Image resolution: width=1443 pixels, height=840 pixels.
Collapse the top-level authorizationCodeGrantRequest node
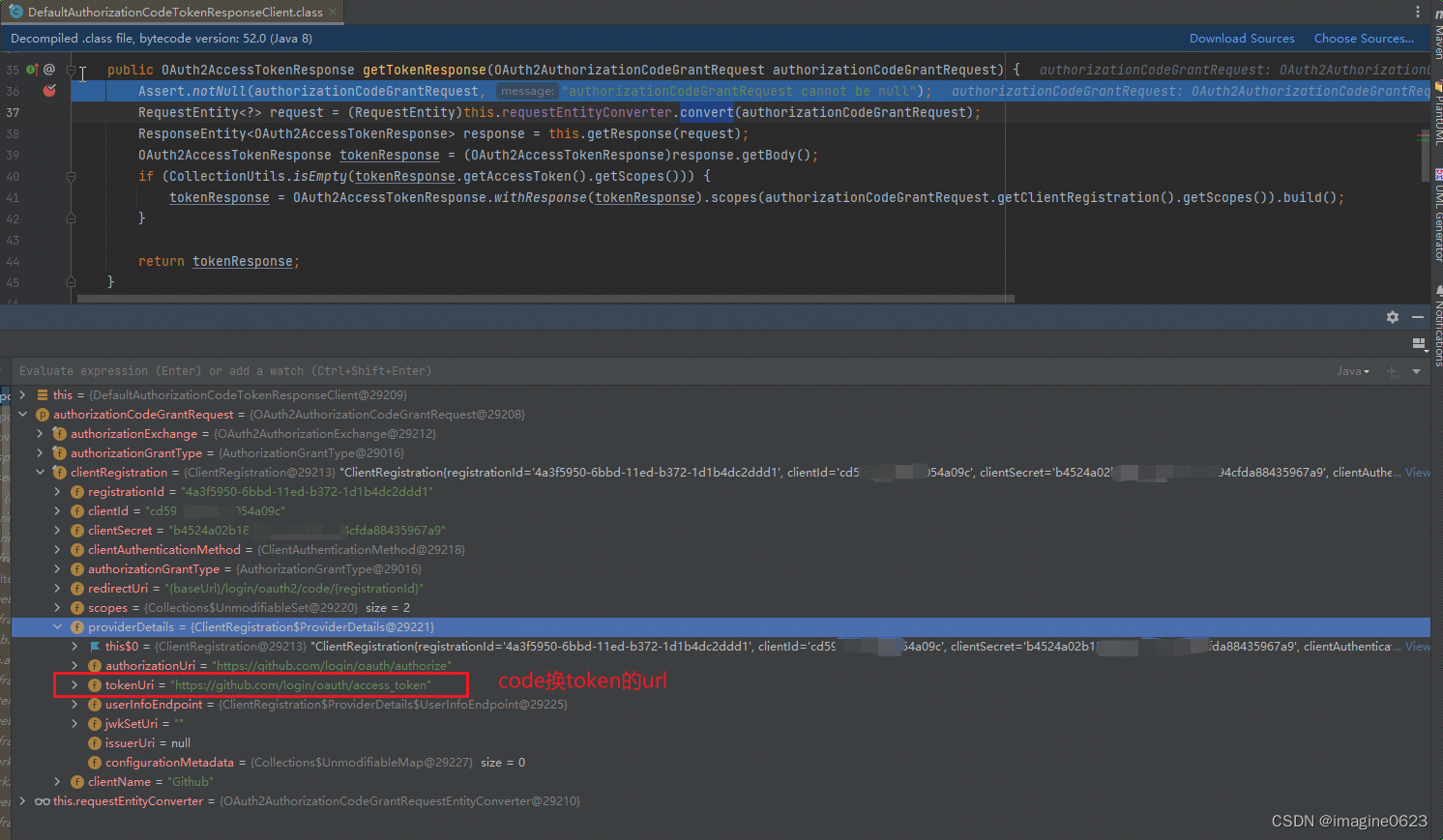[x=22, y=415]
